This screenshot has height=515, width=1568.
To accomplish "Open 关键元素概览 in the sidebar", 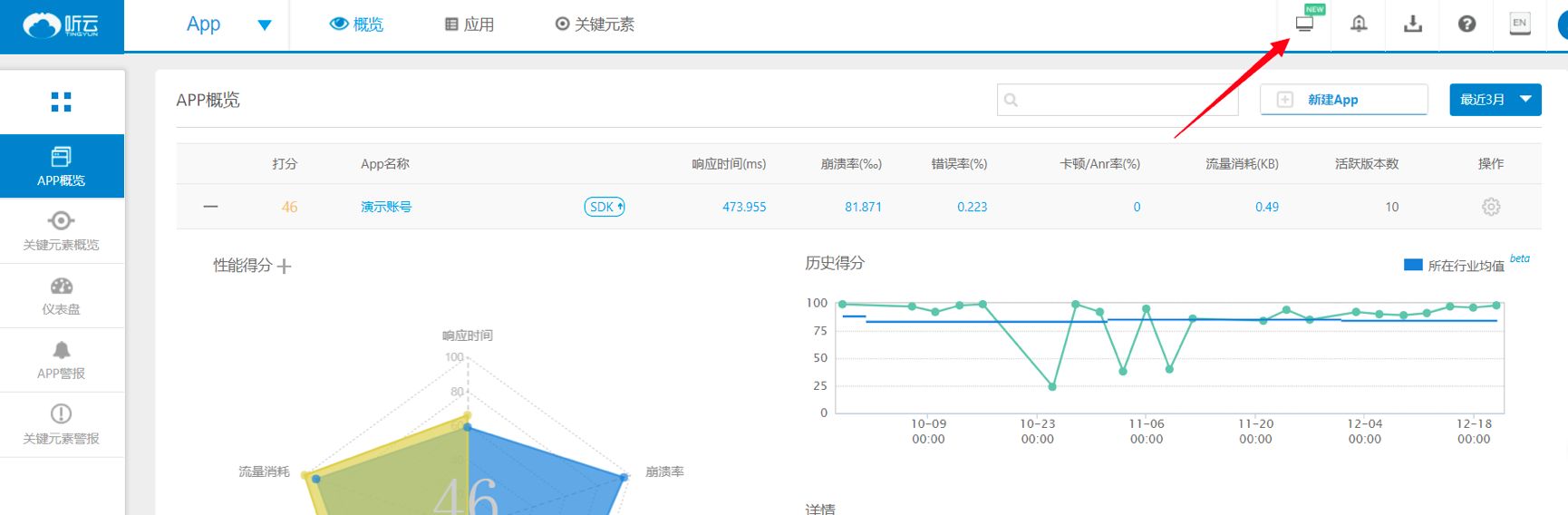I will [x=62, y=231].
